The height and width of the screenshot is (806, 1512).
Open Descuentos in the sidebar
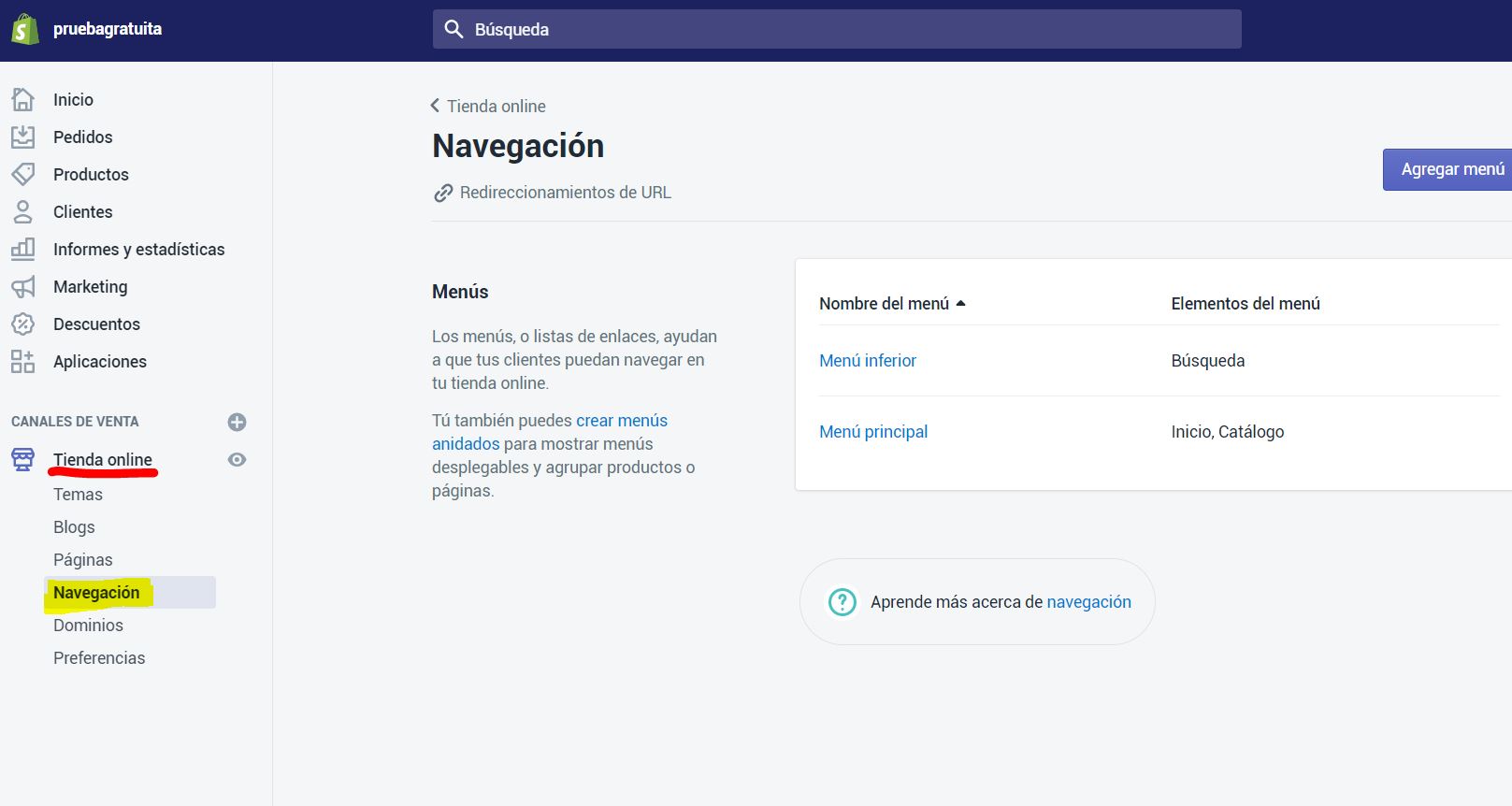pyautogui.click(x=96, y=324)
